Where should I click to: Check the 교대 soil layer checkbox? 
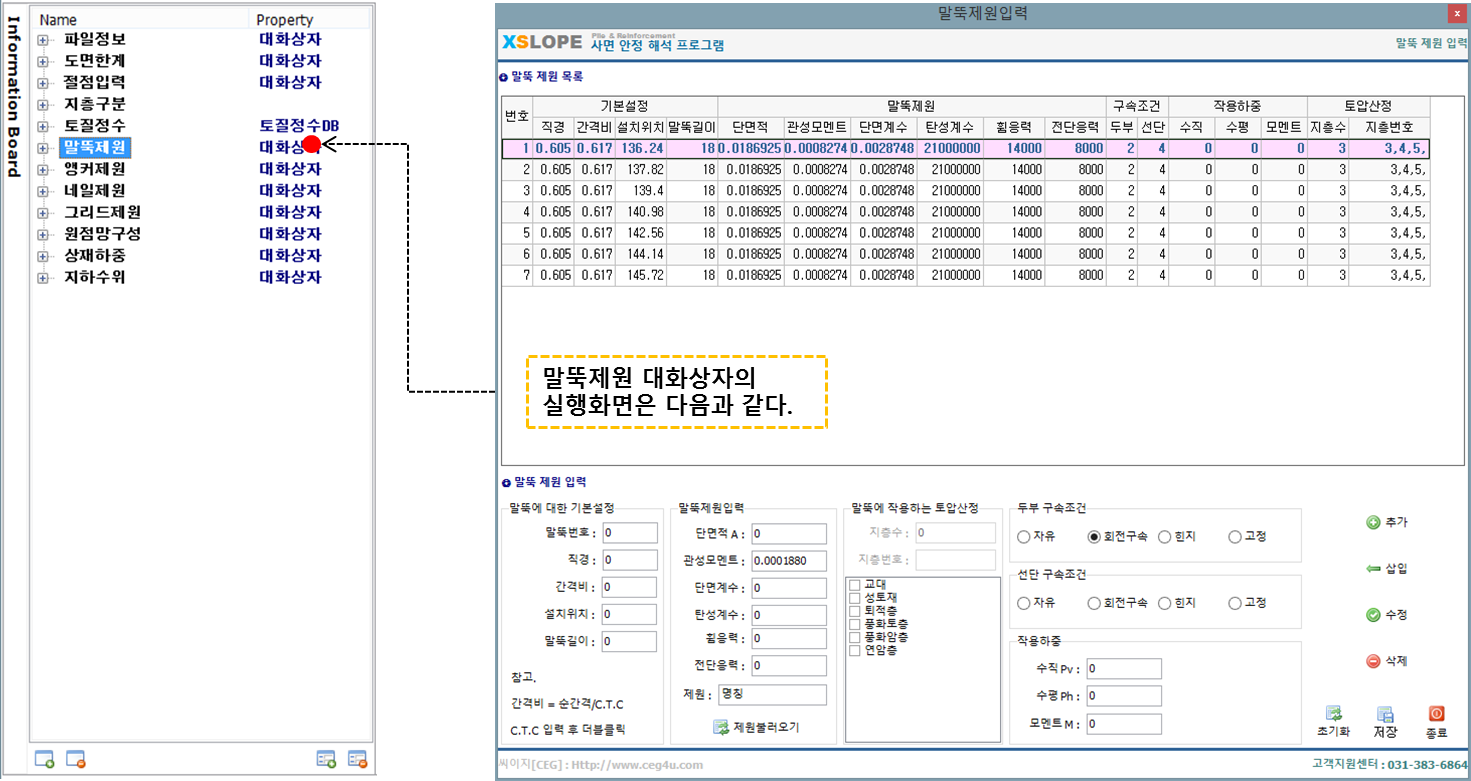point(855,585)
